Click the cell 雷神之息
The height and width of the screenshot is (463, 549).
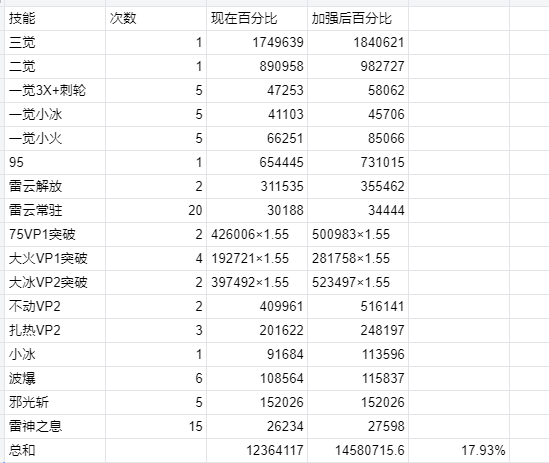point(55,426)
